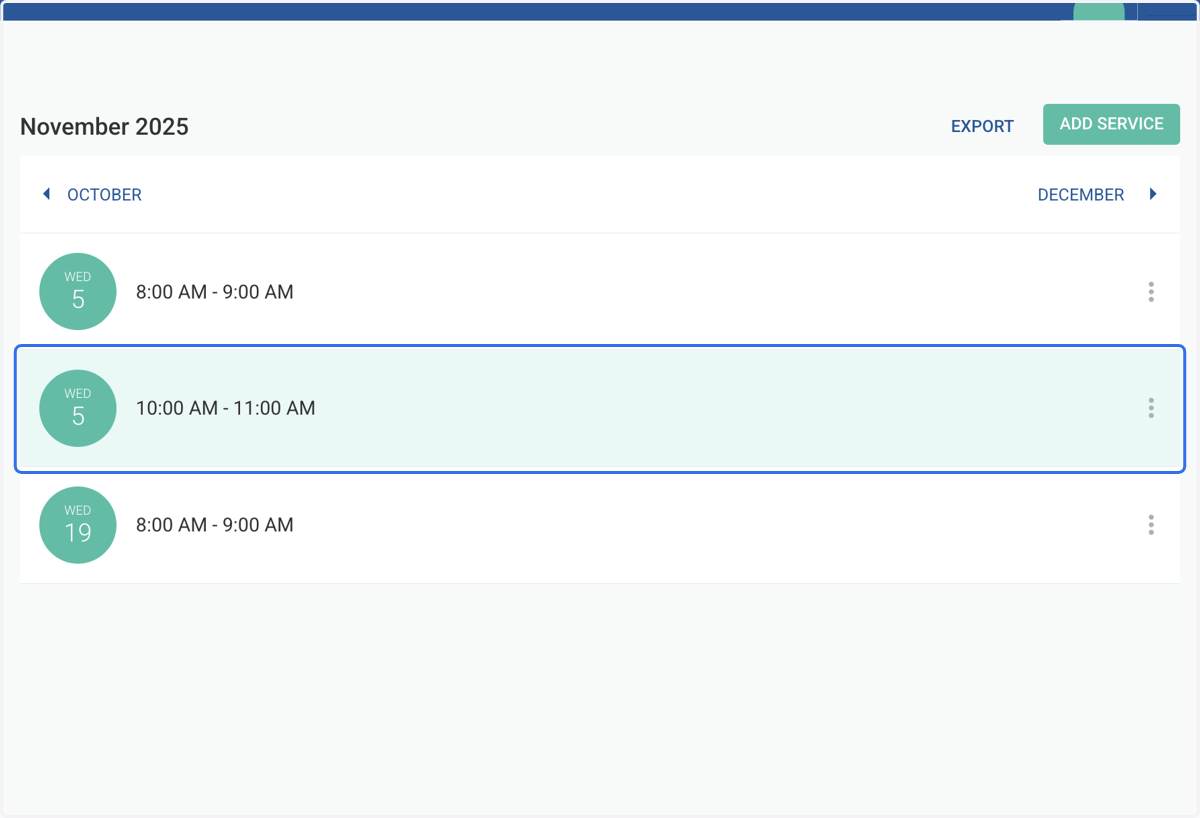Select the 8:00 AM - 9:00 AM text on Wed 5
Screen dimensions: 1200x818
[215, 292]
